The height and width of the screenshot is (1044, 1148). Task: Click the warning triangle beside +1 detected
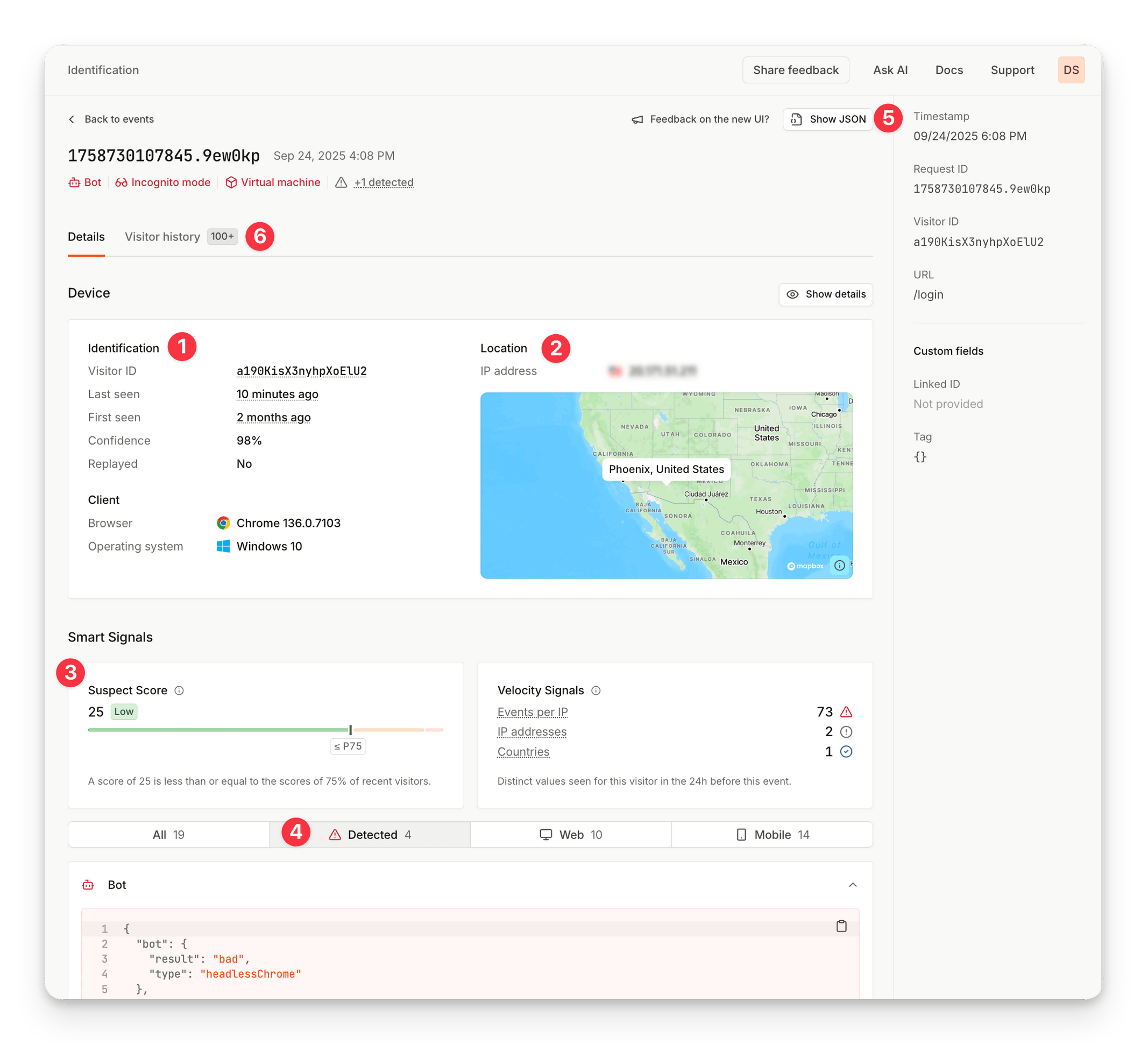coord(341,183)
